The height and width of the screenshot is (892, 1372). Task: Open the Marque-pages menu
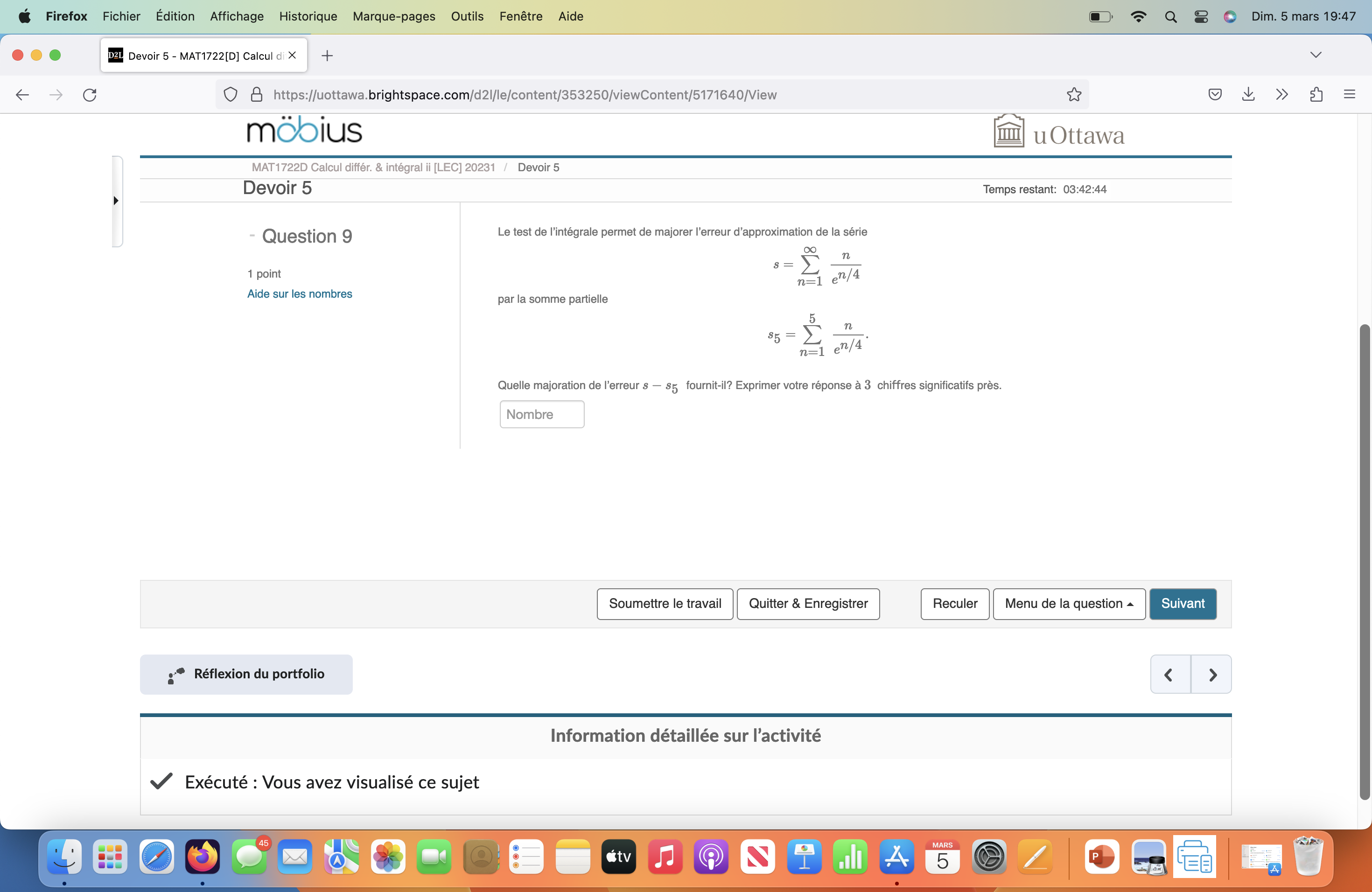click(x=394, y=16)
